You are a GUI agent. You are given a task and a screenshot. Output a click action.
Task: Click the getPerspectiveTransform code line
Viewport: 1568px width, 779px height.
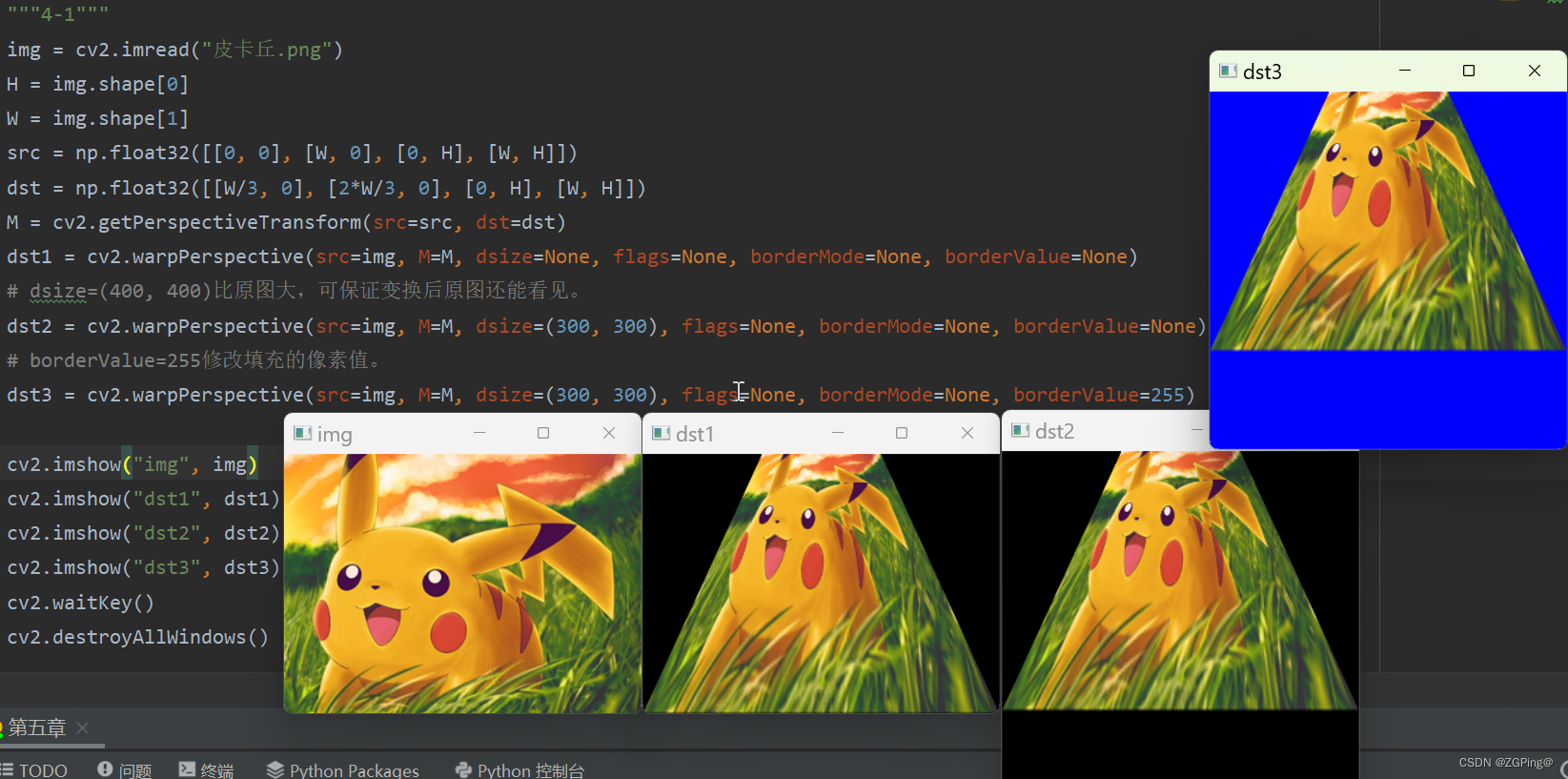click(x=286, y=222)
